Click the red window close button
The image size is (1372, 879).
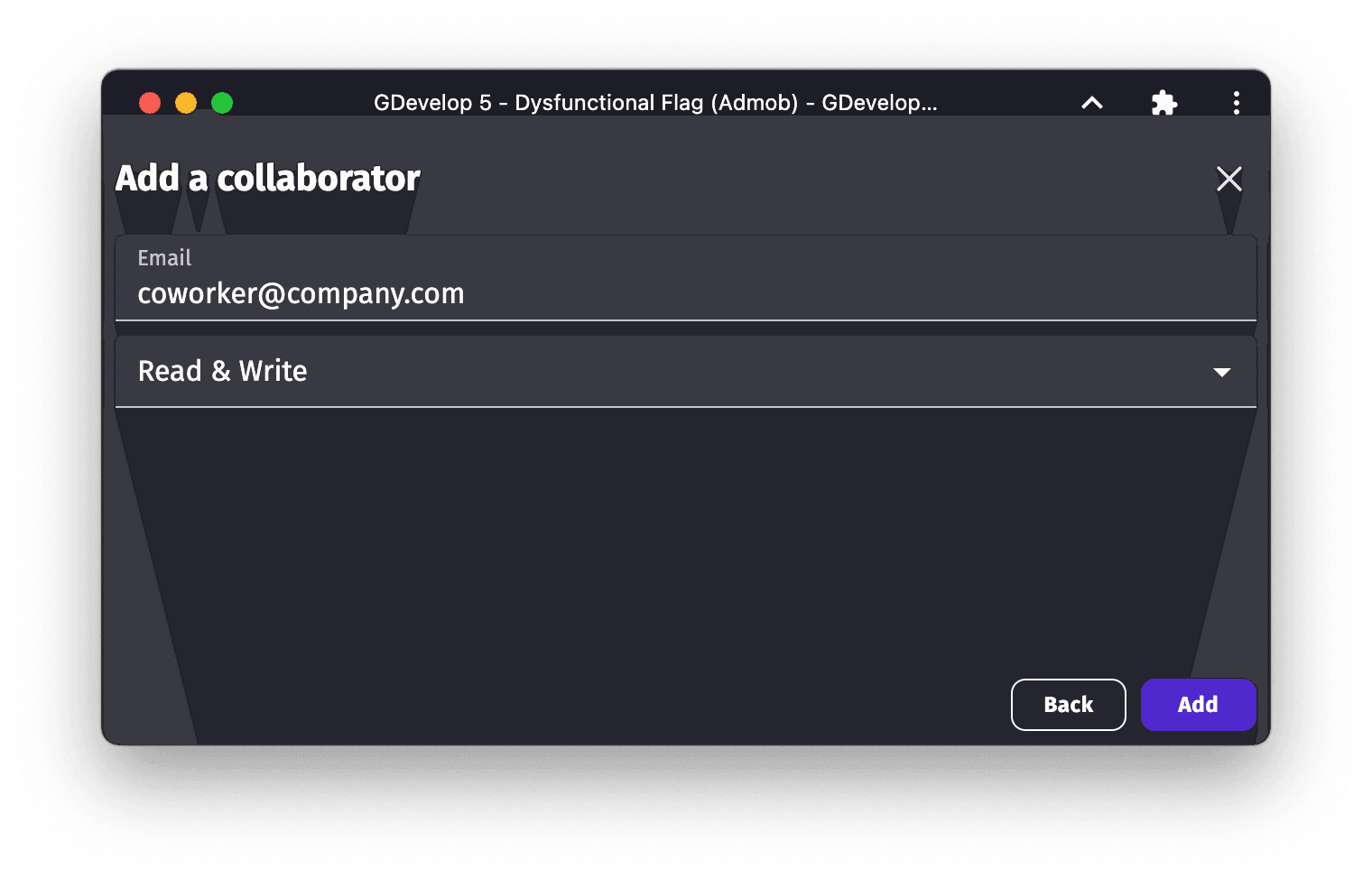[150, 103]
